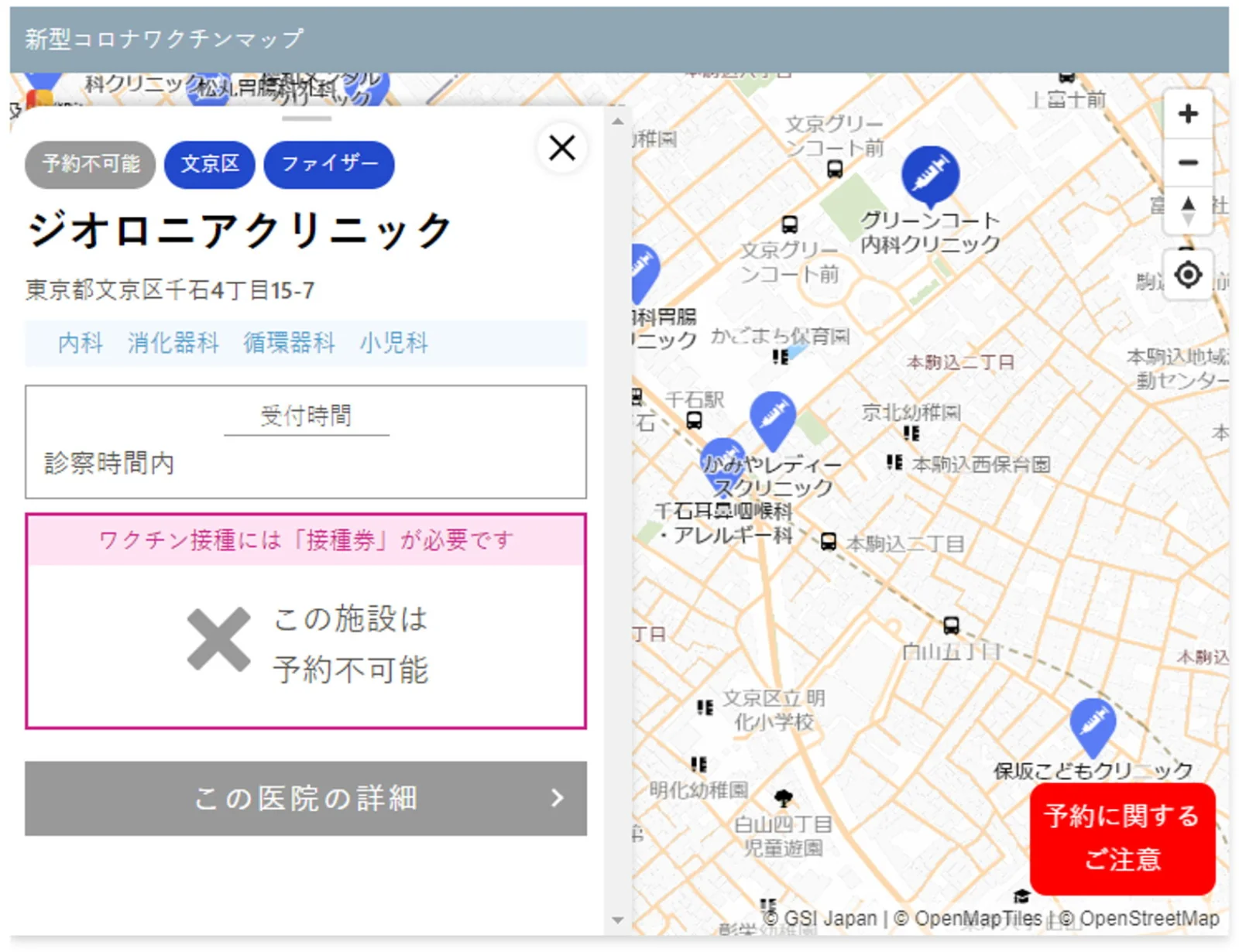1239x952 pixels.
Task: Click the chevron arrow on この医院の詳細
Action: pos(557,798)
